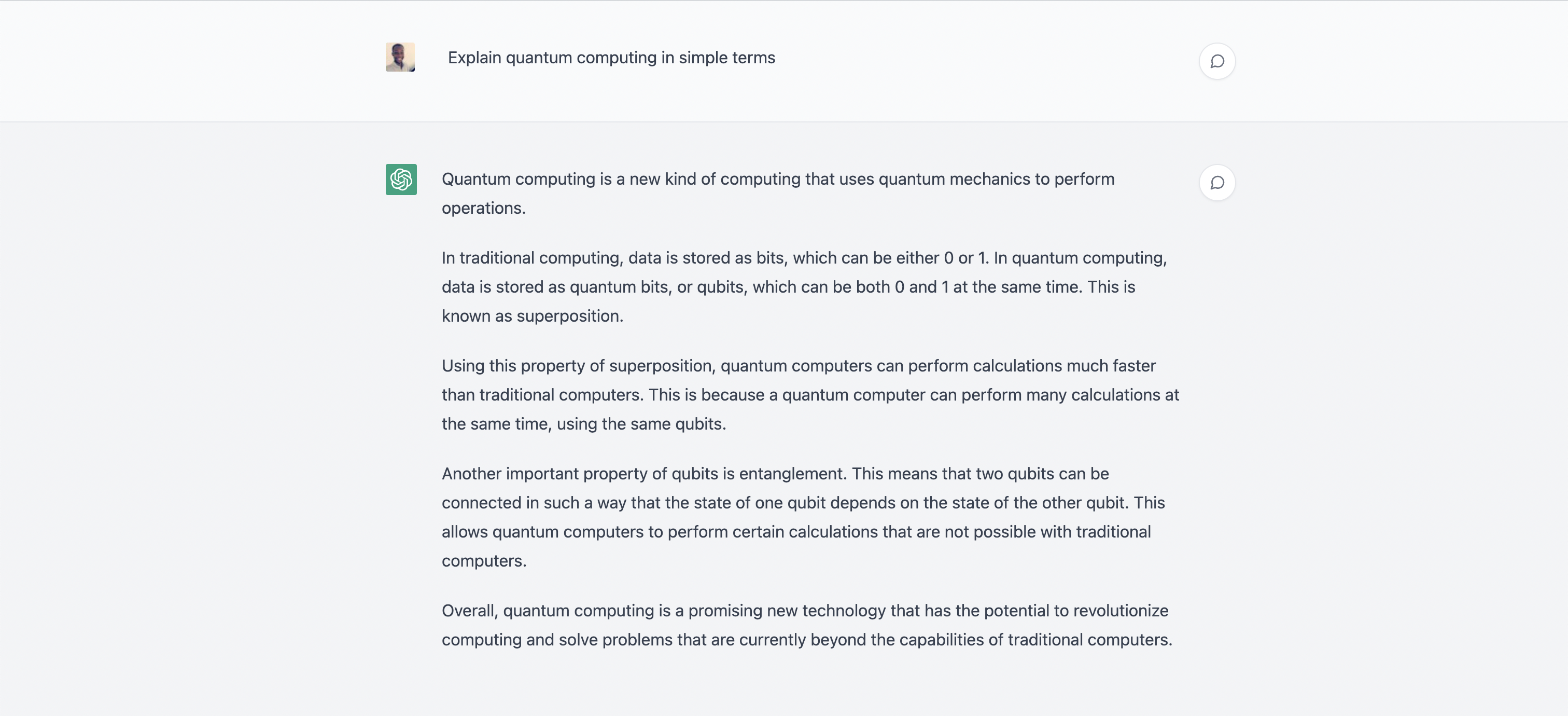Click the line 'the same time, using the same qubits.'

pyautogui.click(x=584, y=424)
